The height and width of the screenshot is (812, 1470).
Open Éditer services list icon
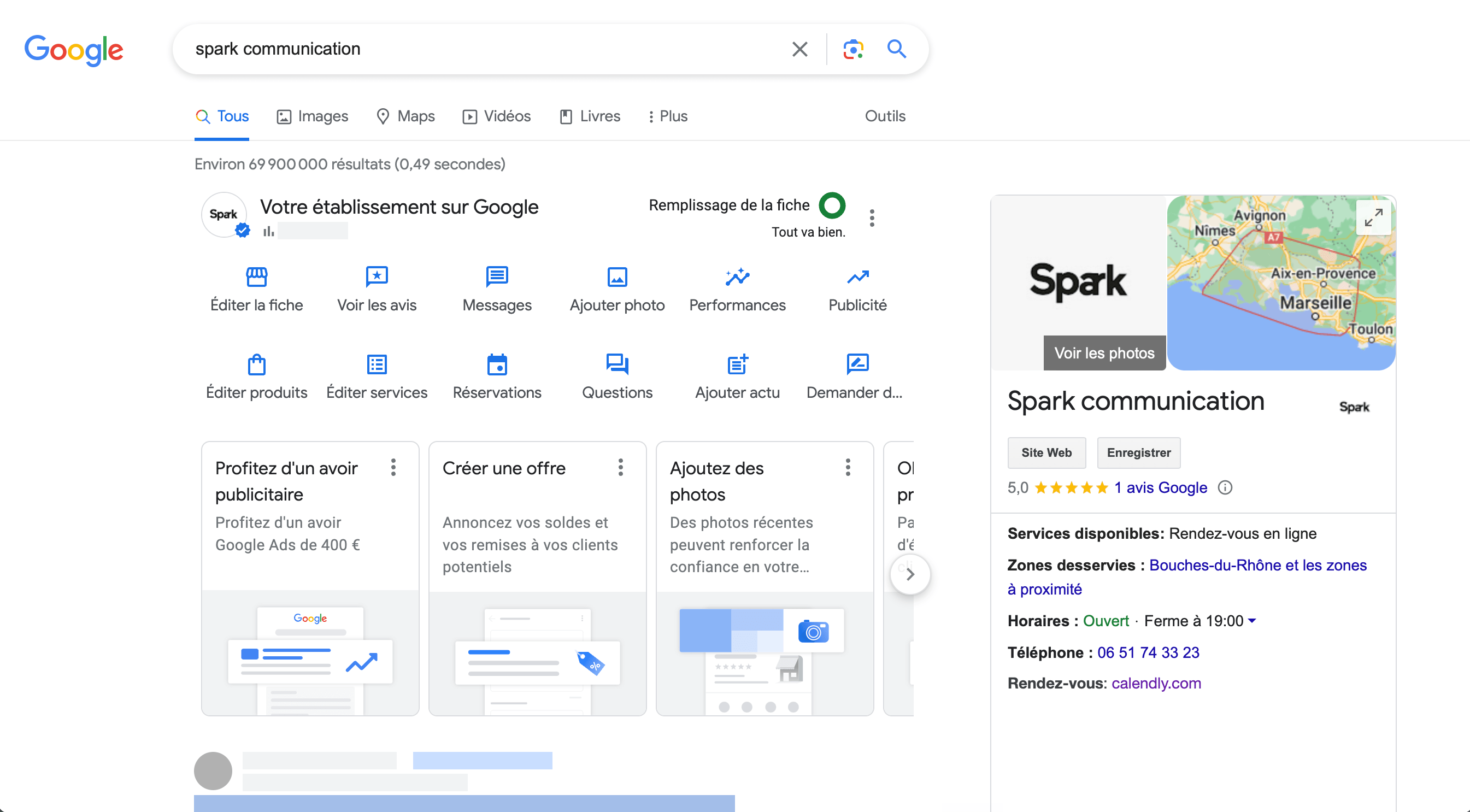pyautogui.click(x=377, y=364)
